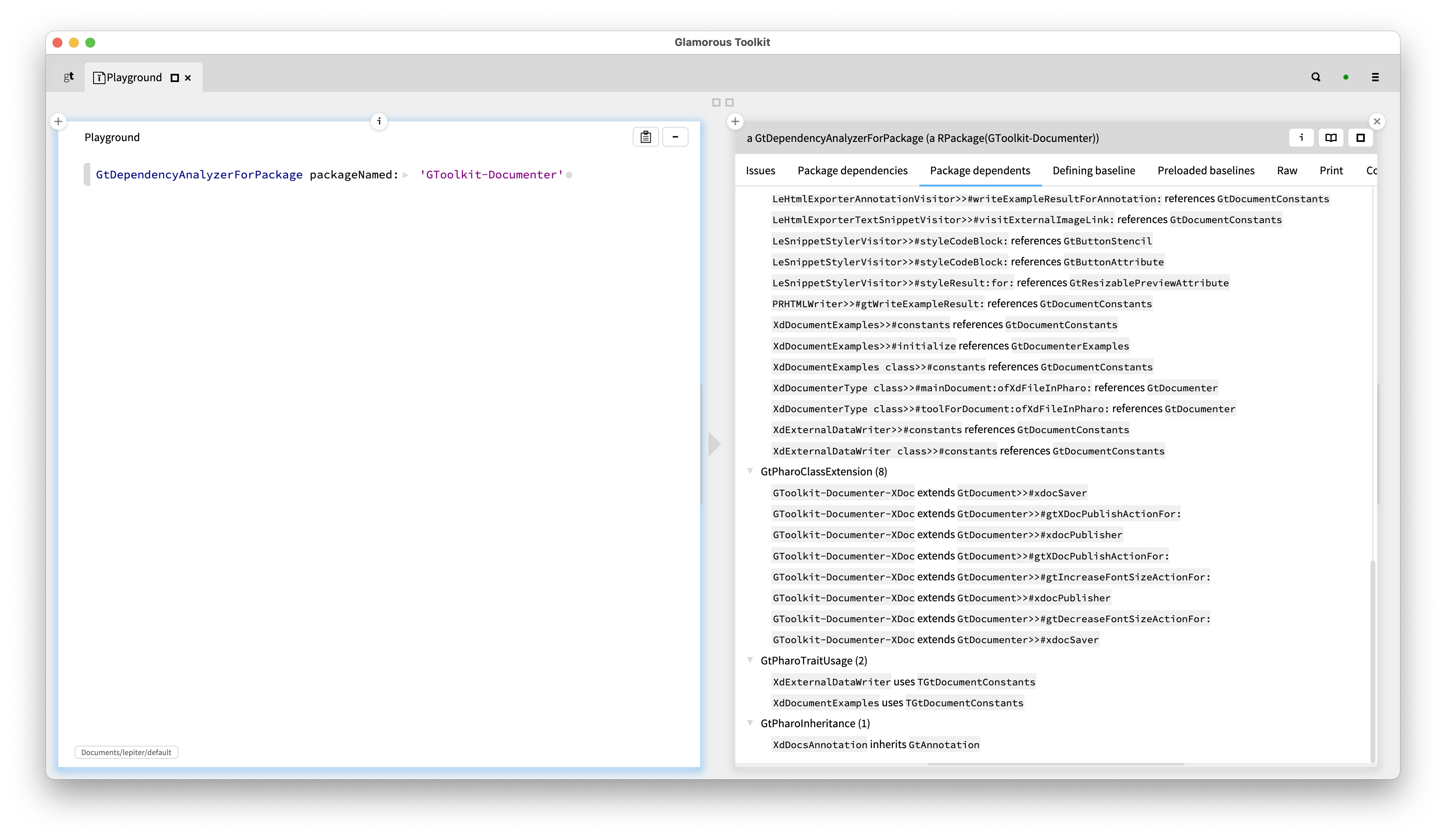The height and width of the screenshot is (840, 1446).
Task: Switch inspector to reading mode via book icon
Action: [1331, 138]
